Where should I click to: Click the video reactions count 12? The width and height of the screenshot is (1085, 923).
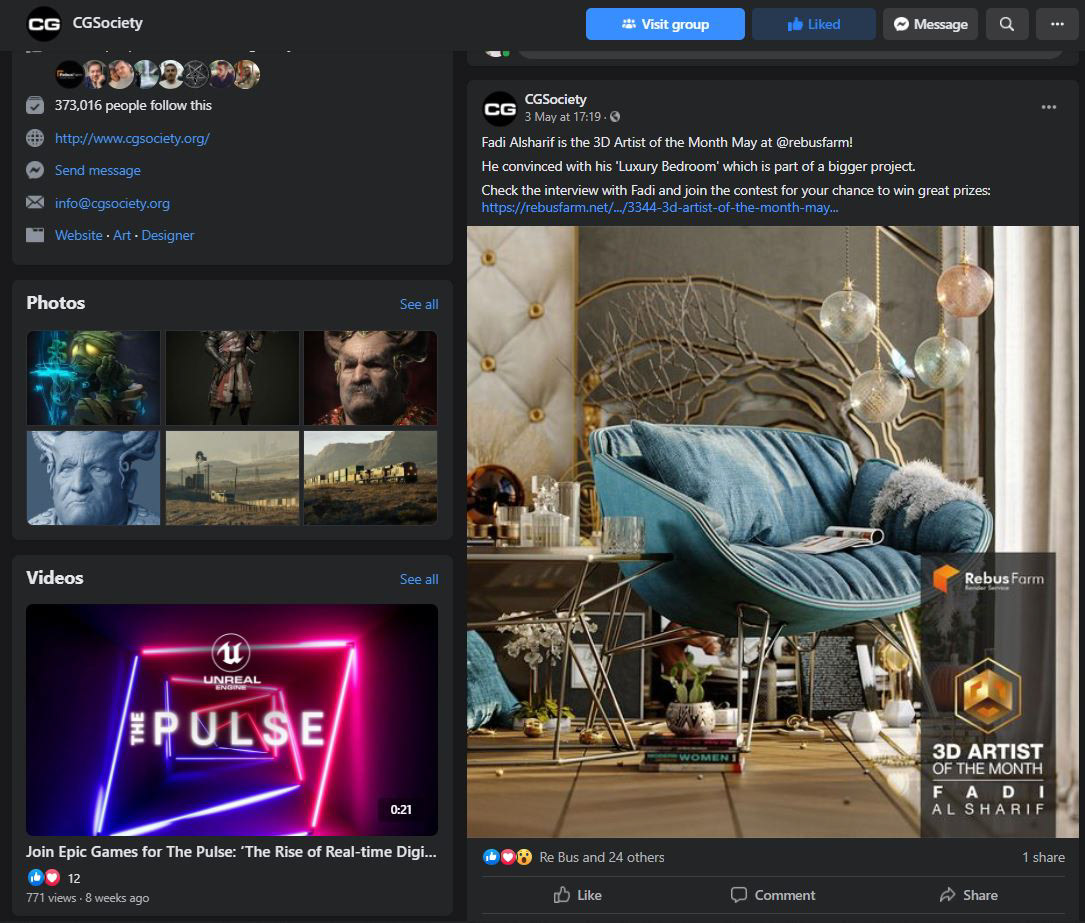pos(73,879)
